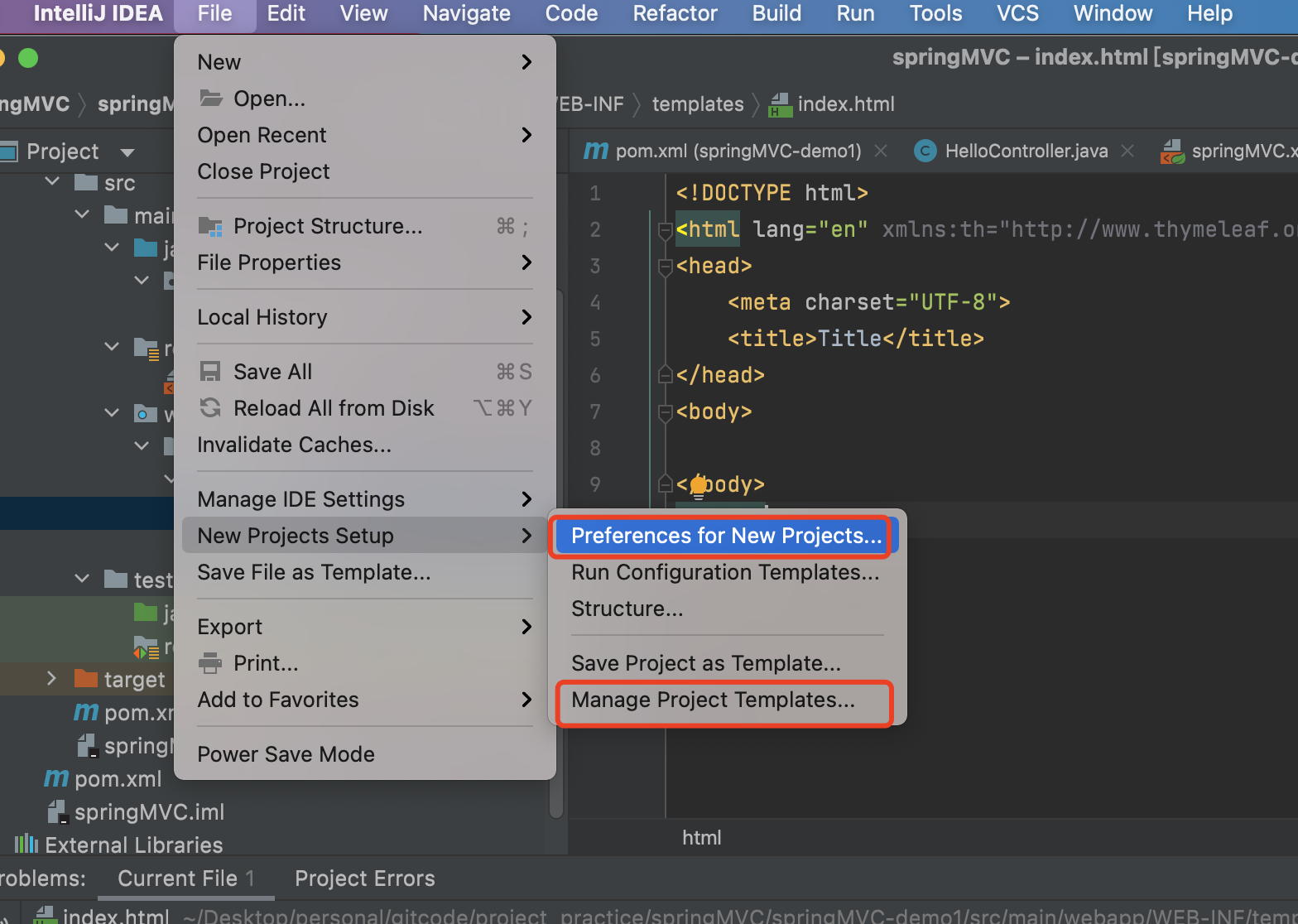Collapse the html tag fold marker
The height and width of the screenshot is (924, 1298).
[665, 229]
